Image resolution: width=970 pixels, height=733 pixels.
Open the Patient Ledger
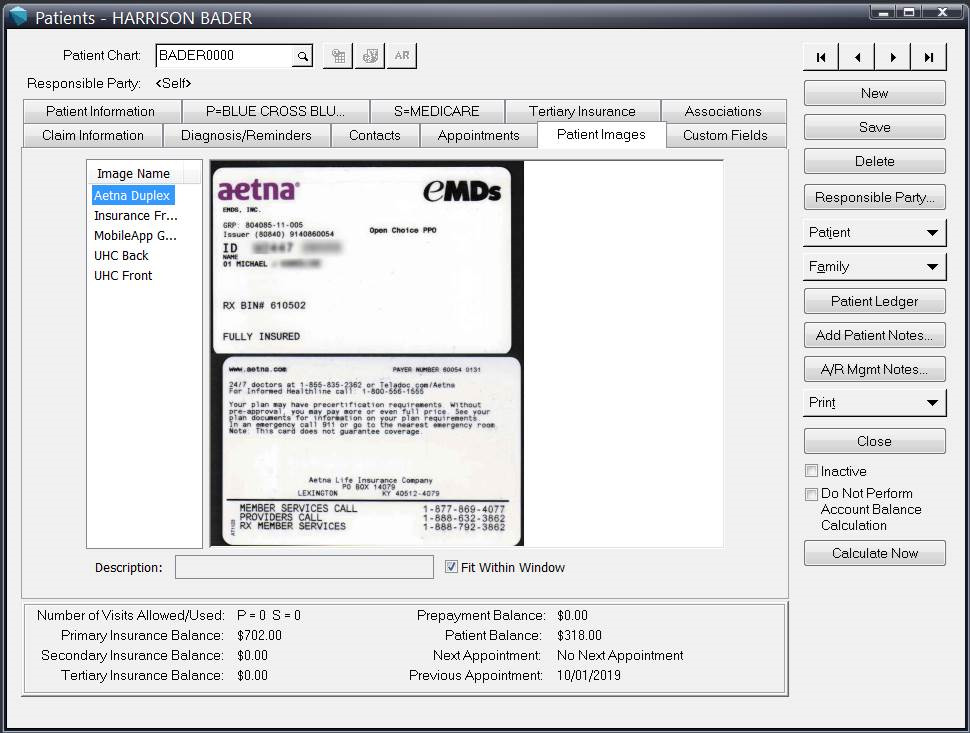pos(875,301)
